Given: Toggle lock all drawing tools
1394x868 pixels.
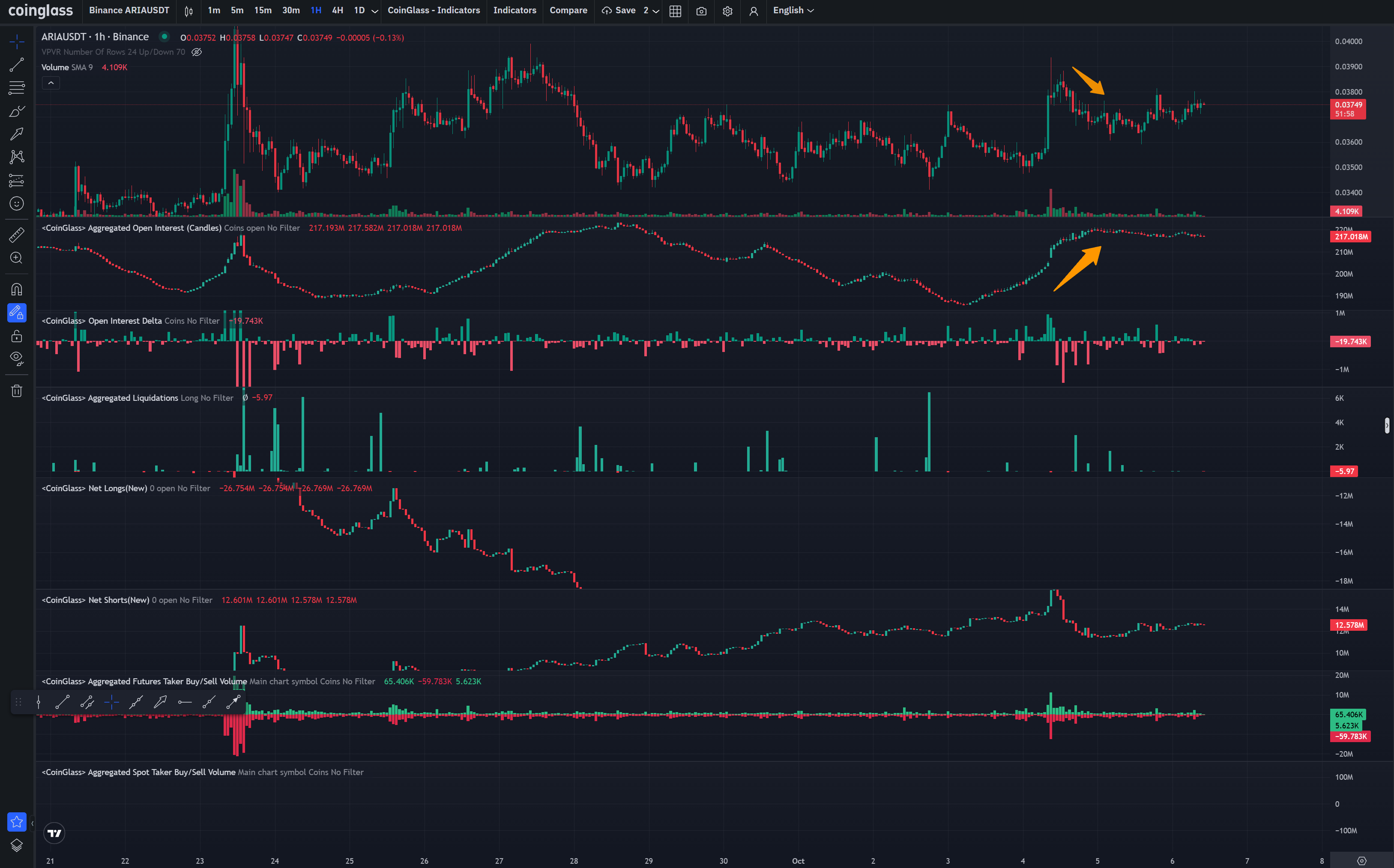Looking at the screenshot, I should (x=17, y=336).
